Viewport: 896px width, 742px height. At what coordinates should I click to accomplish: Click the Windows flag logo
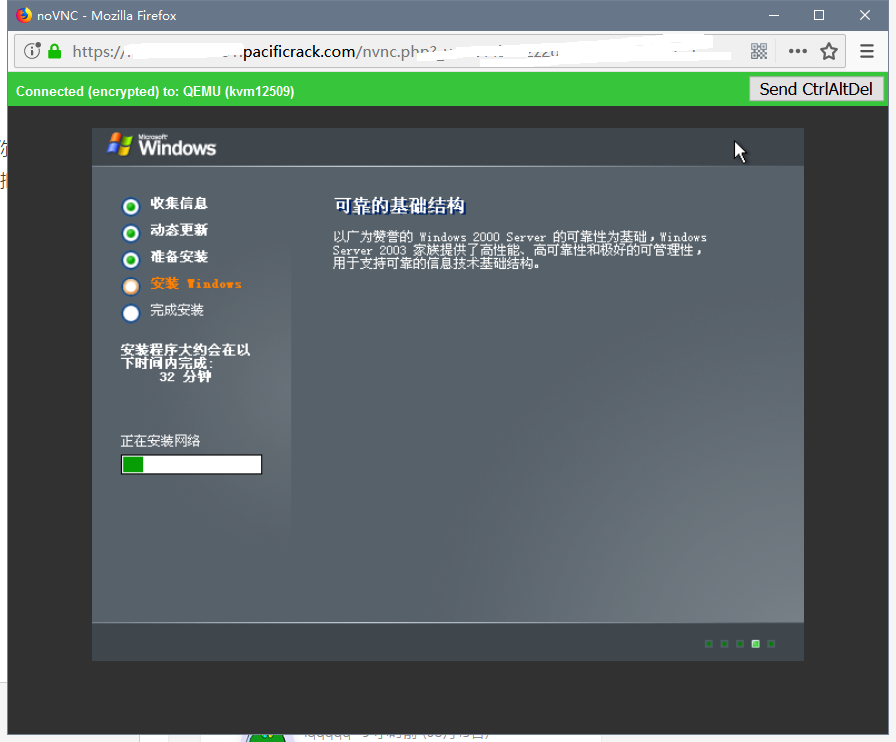point(119,145)
